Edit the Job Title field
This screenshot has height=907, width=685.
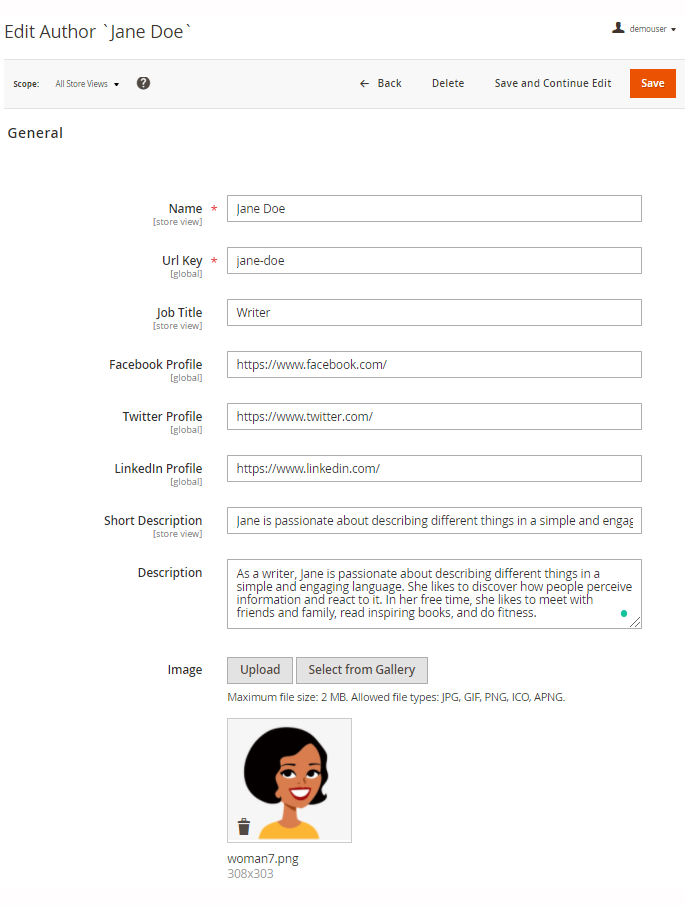(434, 312)
